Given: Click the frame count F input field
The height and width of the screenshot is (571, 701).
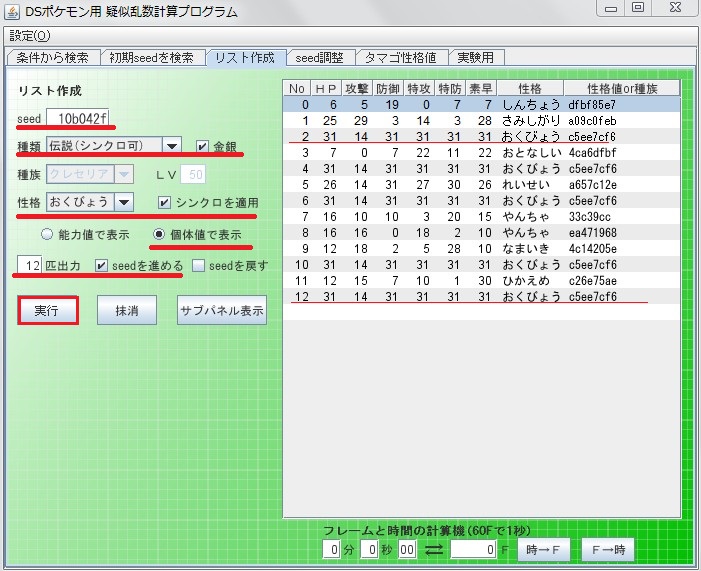Looking at the screenshot, I should click(473, 550).
